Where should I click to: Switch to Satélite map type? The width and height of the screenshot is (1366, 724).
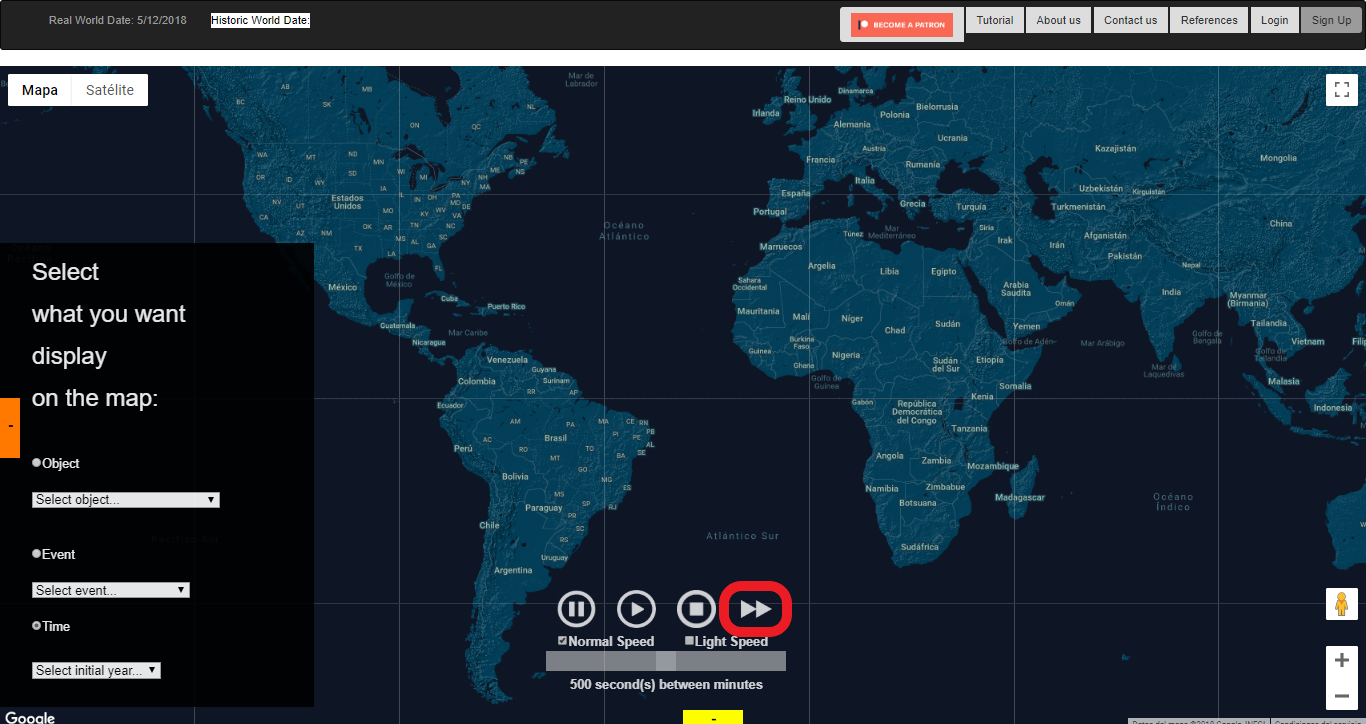point(110,90)
